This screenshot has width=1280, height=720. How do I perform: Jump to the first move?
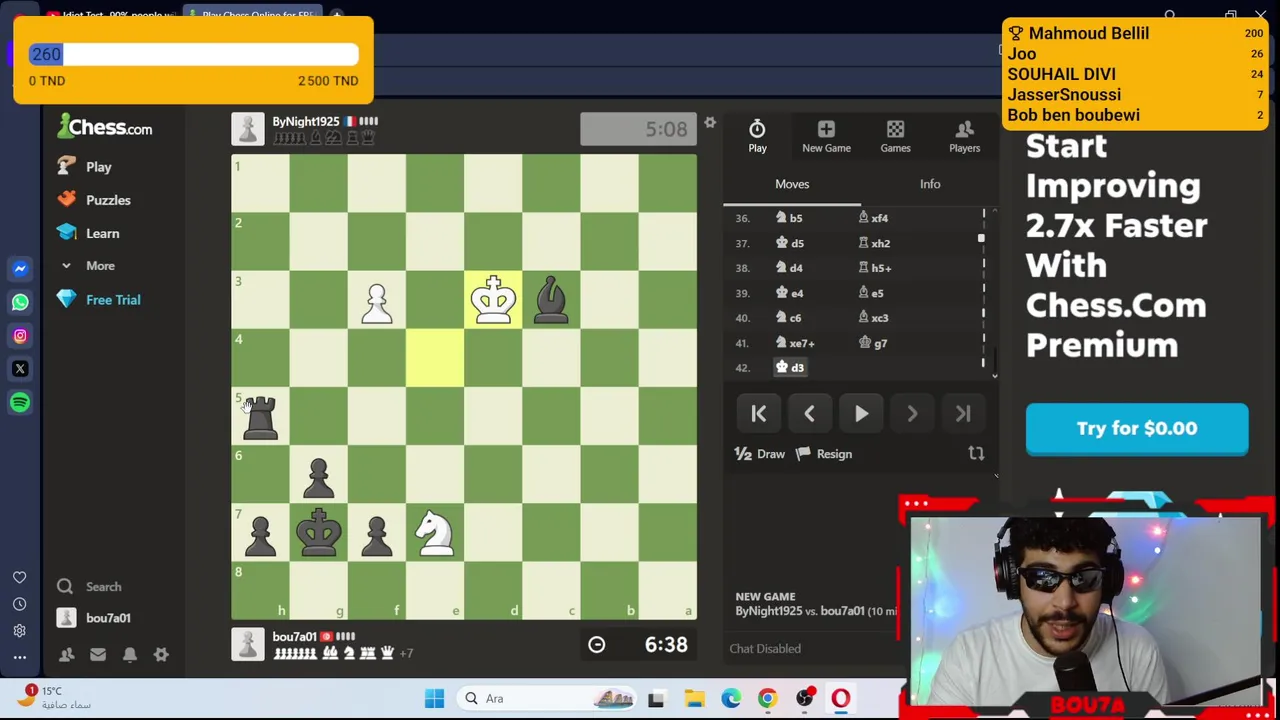click(x=759, y=414)
